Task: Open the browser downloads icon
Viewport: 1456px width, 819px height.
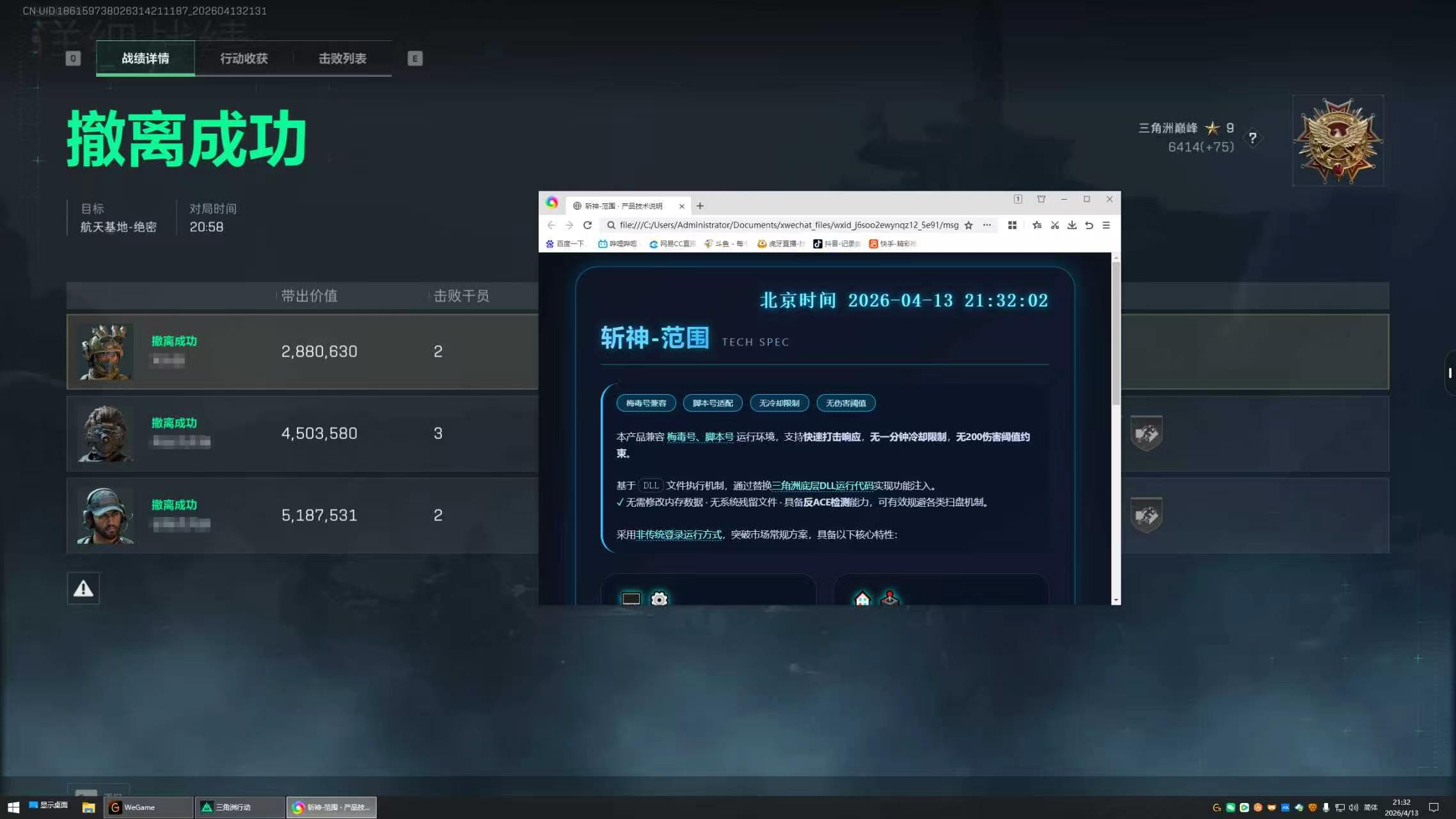Action: click(1072, 225)
